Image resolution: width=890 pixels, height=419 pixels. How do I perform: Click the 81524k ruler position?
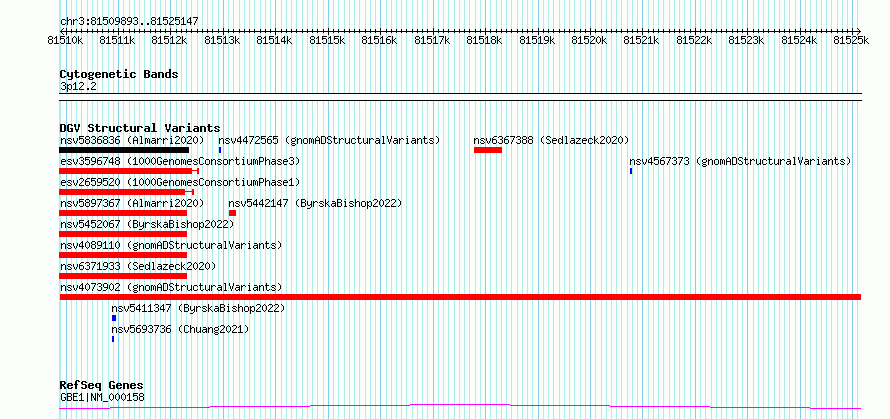(800, 40)
